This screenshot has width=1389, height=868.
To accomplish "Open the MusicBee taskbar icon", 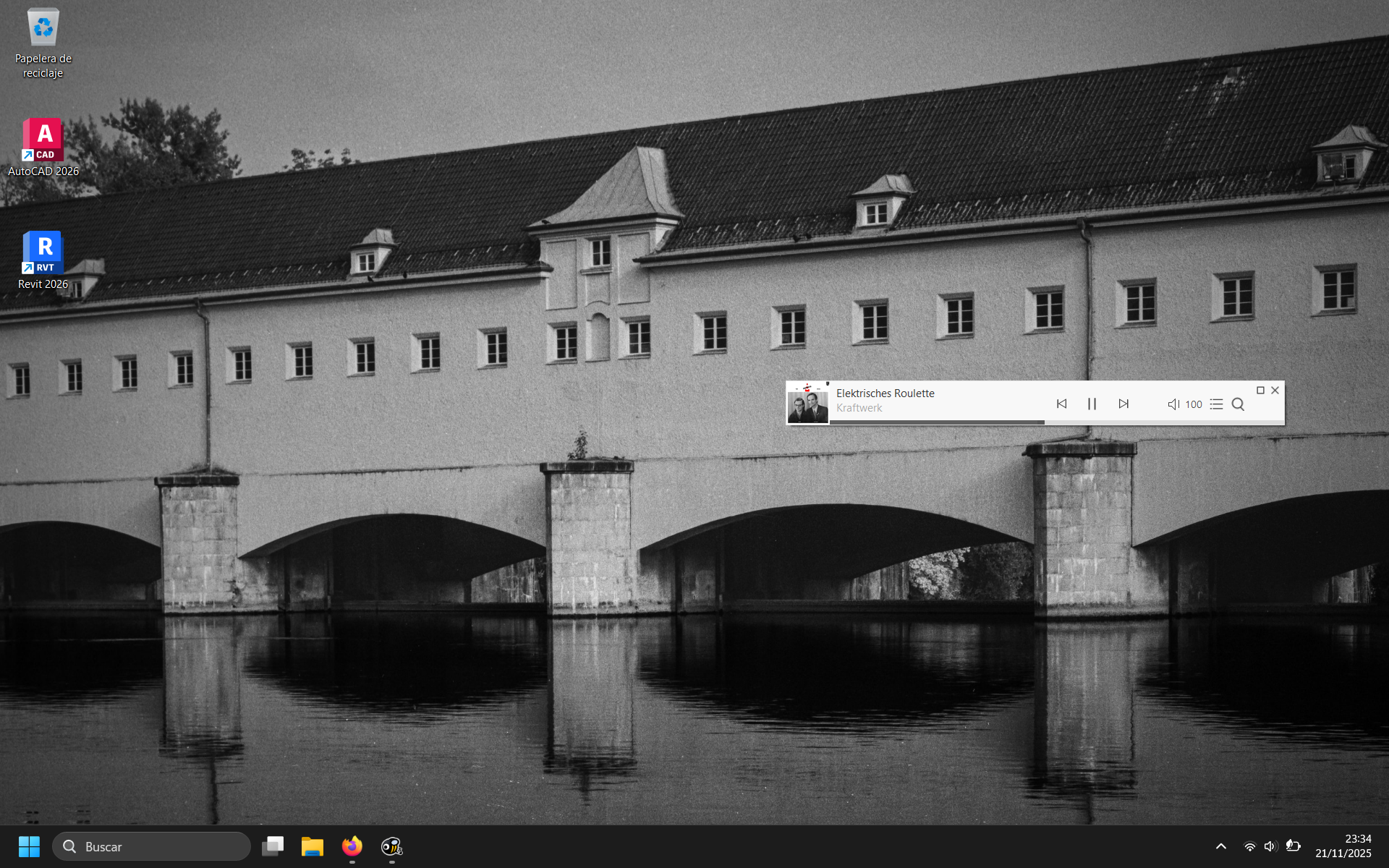I will point(391,846).
